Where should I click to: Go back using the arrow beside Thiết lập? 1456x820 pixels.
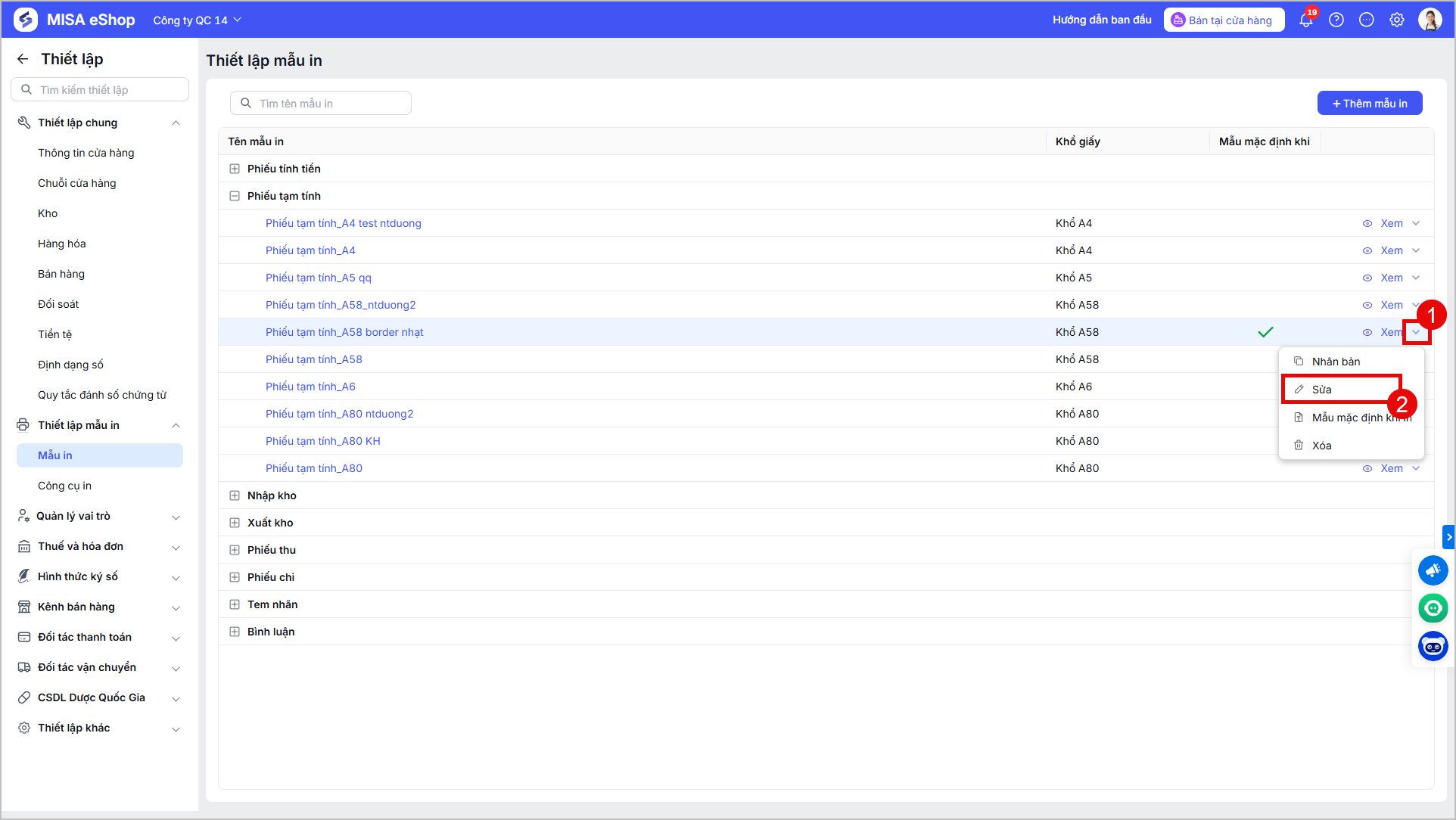click(x=23, y=59)
